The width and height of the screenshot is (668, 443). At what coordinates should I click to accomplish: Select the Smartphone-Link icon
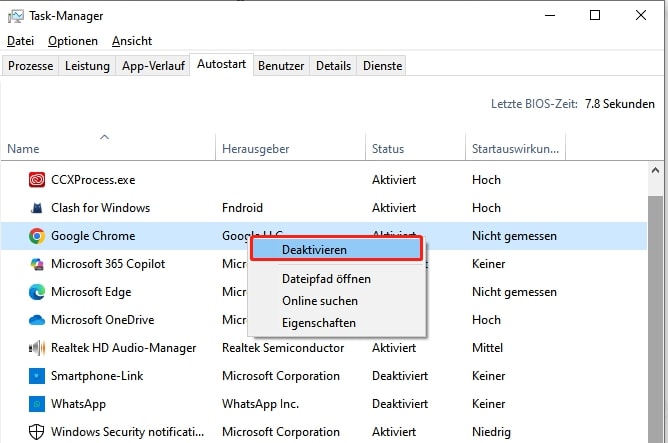pos(37,376)
